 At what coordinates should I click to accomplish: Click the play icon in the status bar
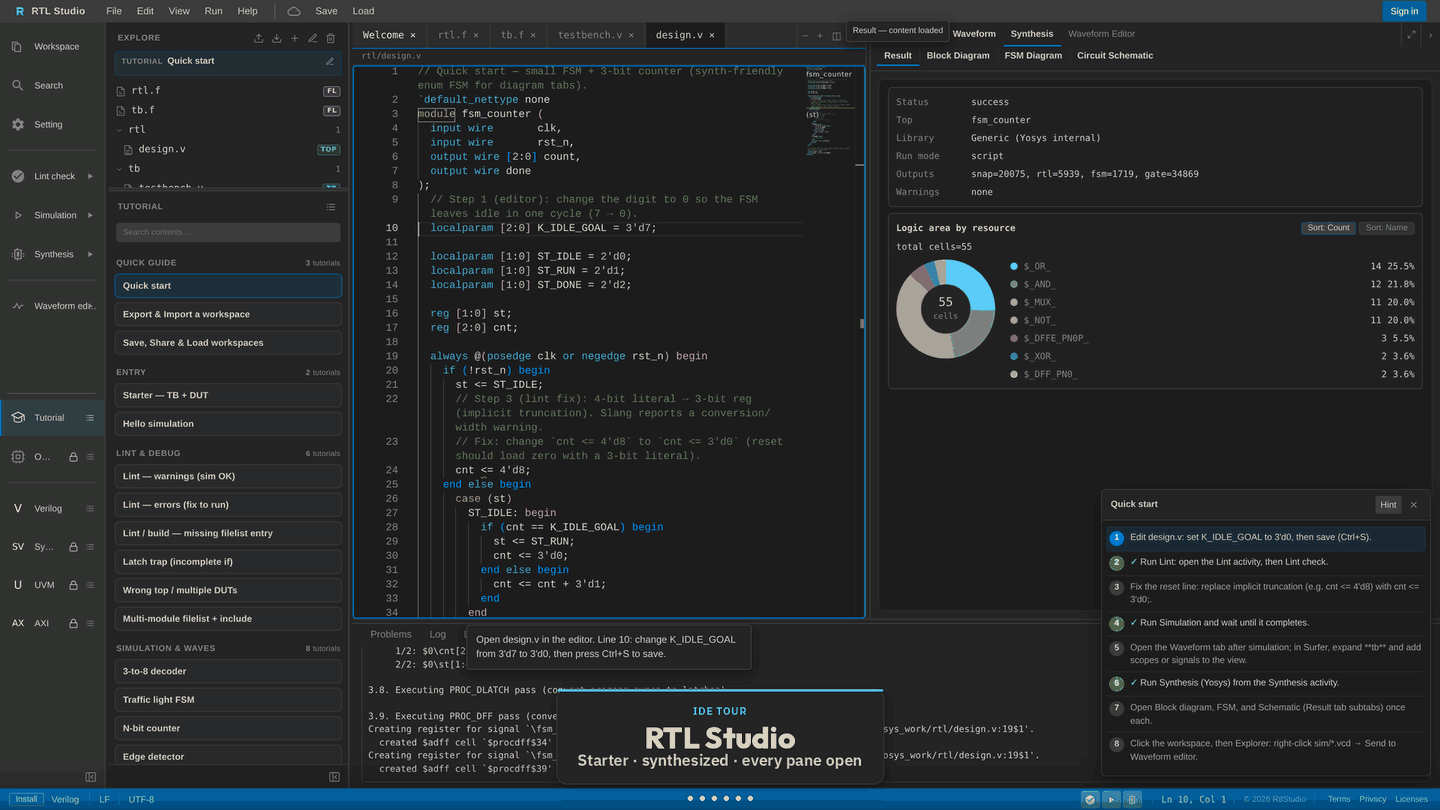1111,799
